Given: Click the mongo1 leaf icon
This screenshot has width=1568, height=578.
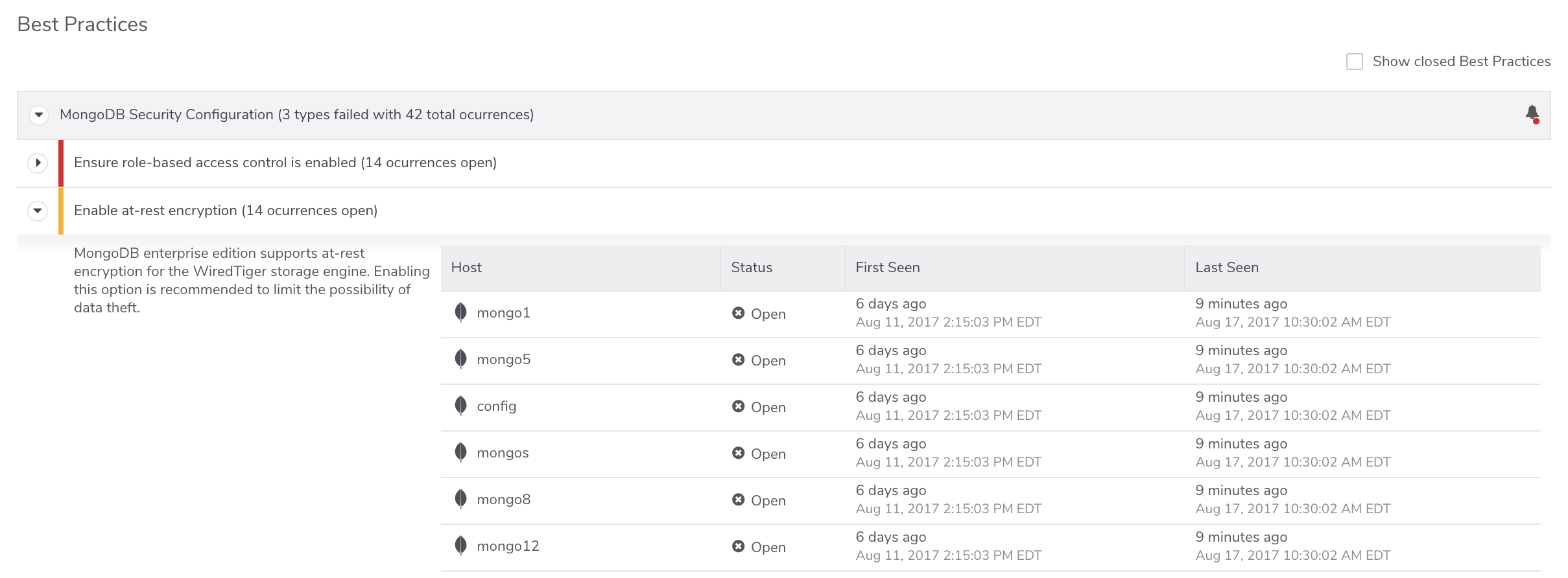Looking at the screenshot, I should [x=460, y=313].
